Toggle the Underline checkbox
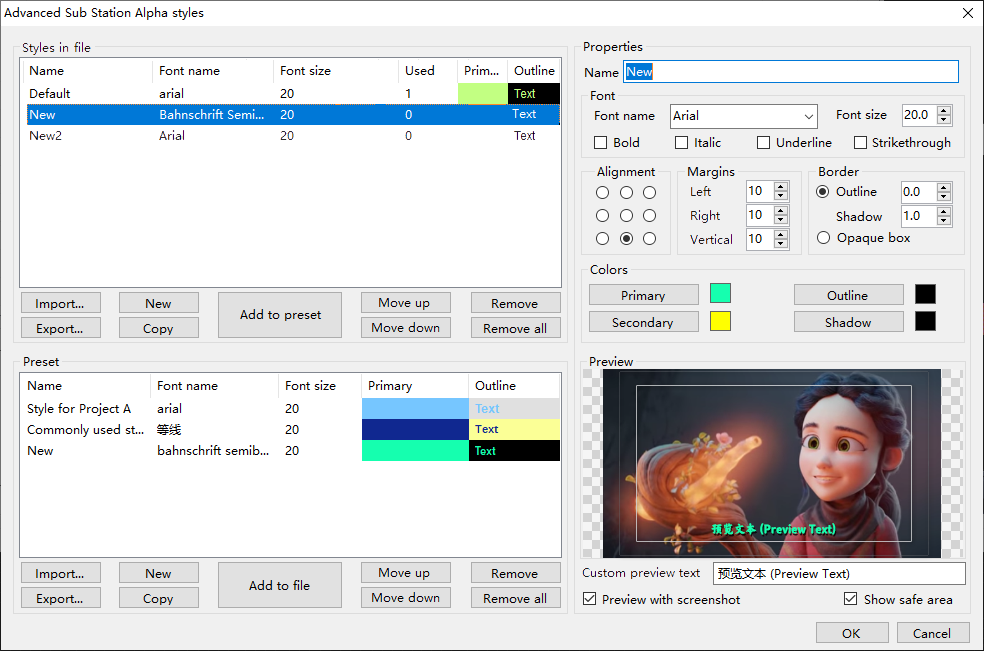 click(x=763, y=143)
